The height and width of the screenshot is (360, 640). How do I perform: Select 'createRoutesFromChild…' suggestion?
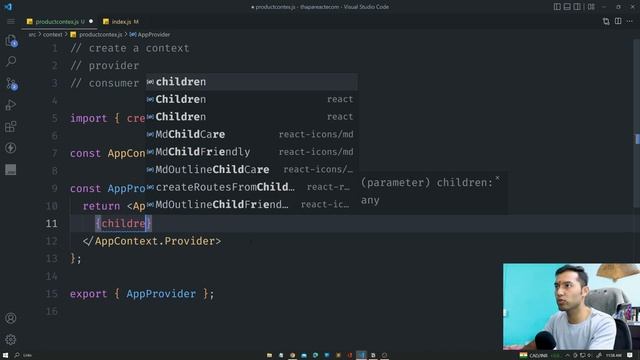[x=252, y=187]
